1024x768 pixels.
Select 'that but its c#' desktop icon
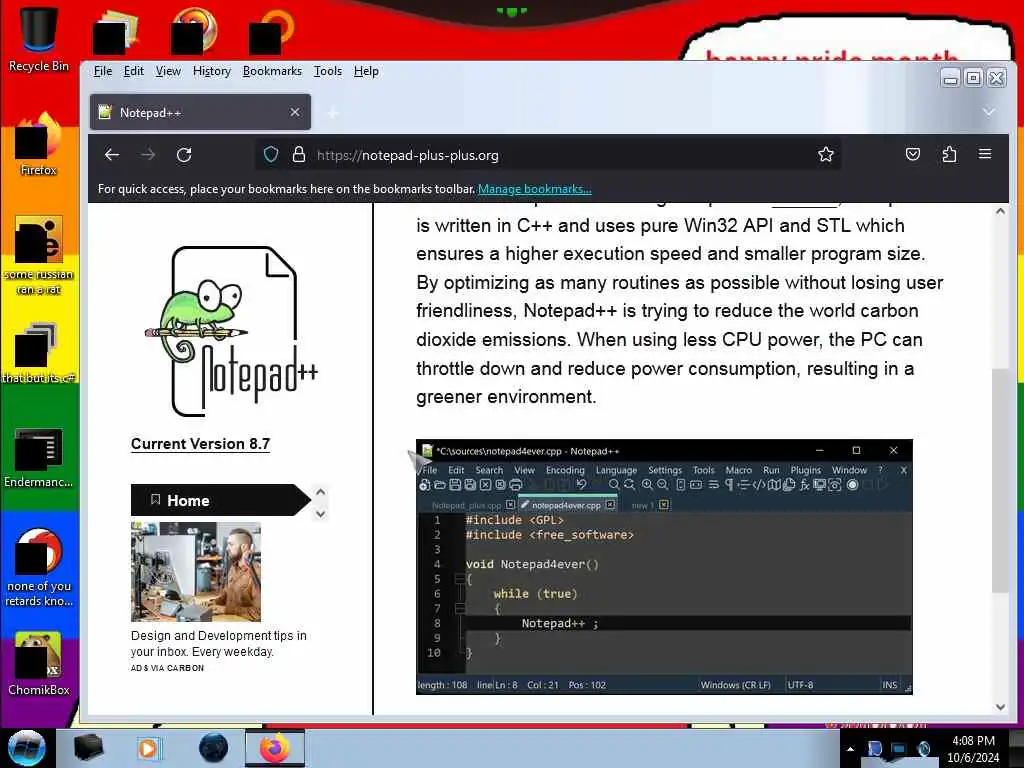[x=39, y=353]
